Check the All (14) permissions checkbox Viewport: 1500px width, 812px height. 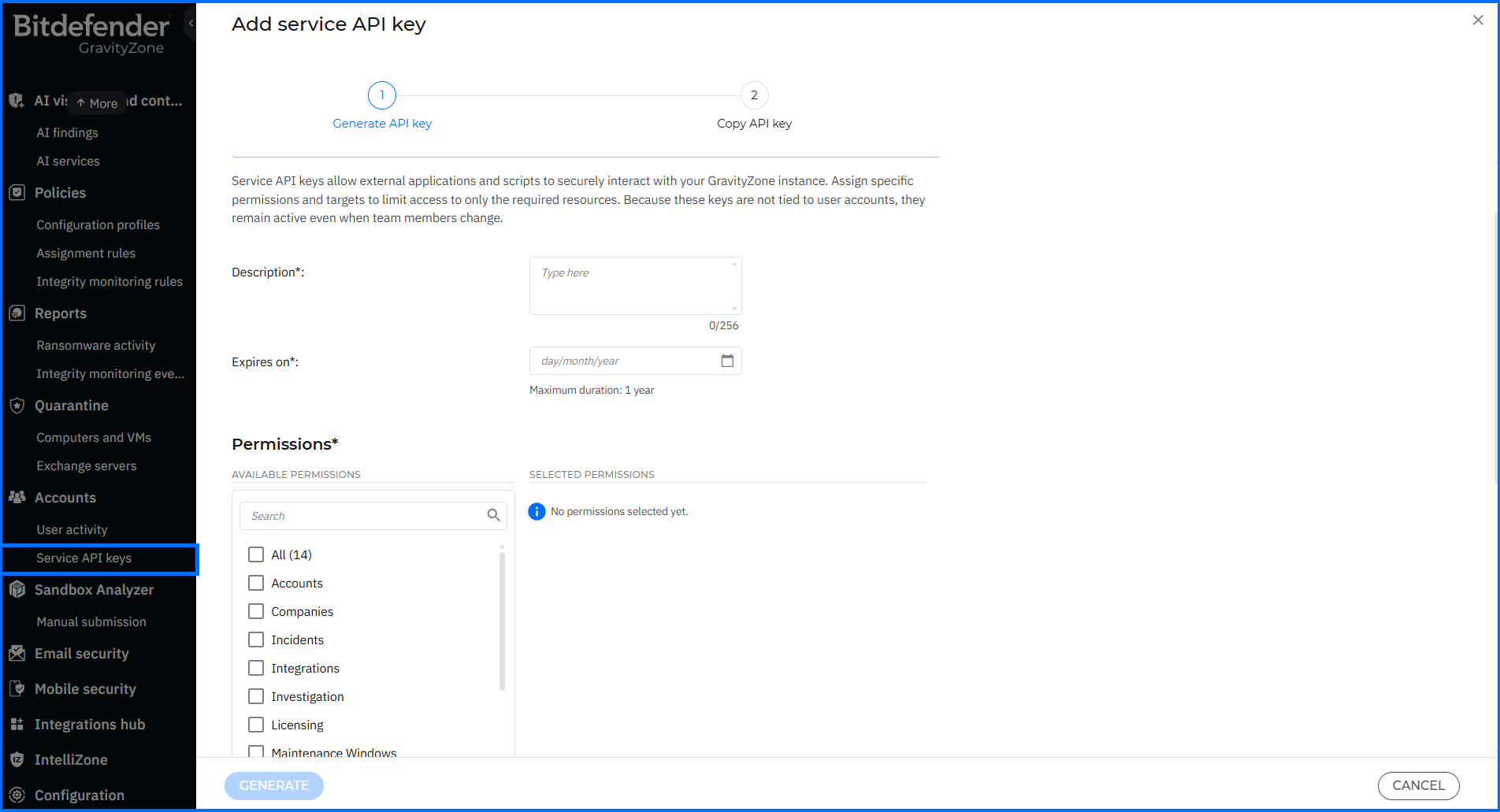click(x=256, y=554)
